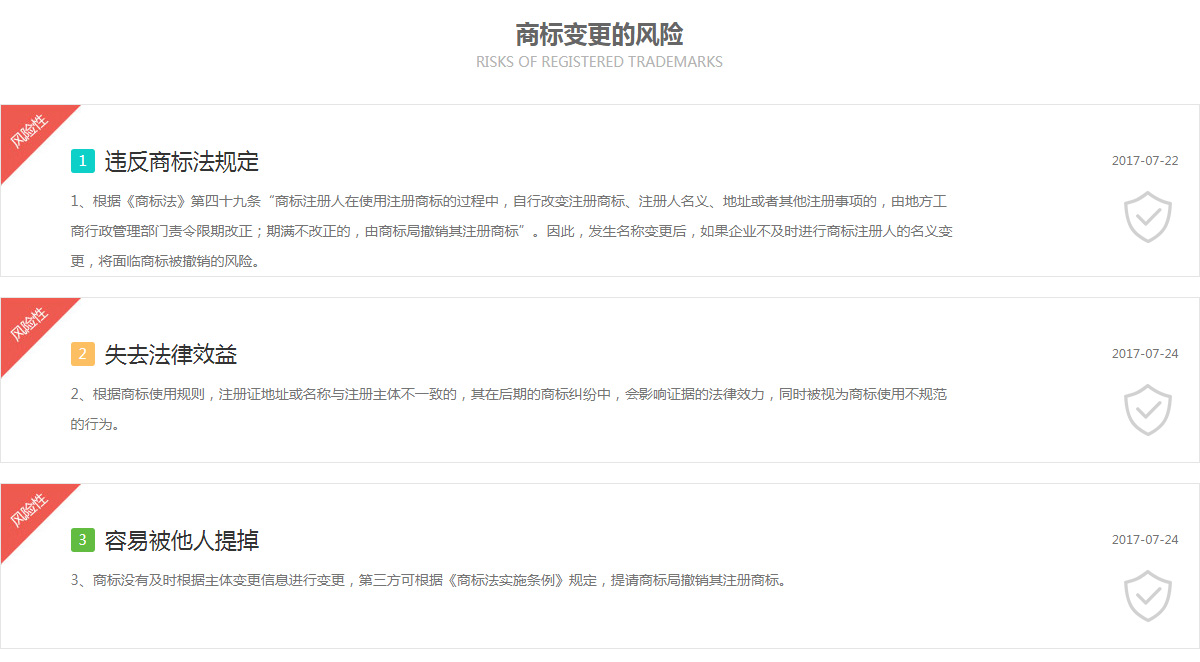Click the shield checkmark icon in 容易被他人提掉 card
This screenshot has width=1200, height=662.
1147,596
